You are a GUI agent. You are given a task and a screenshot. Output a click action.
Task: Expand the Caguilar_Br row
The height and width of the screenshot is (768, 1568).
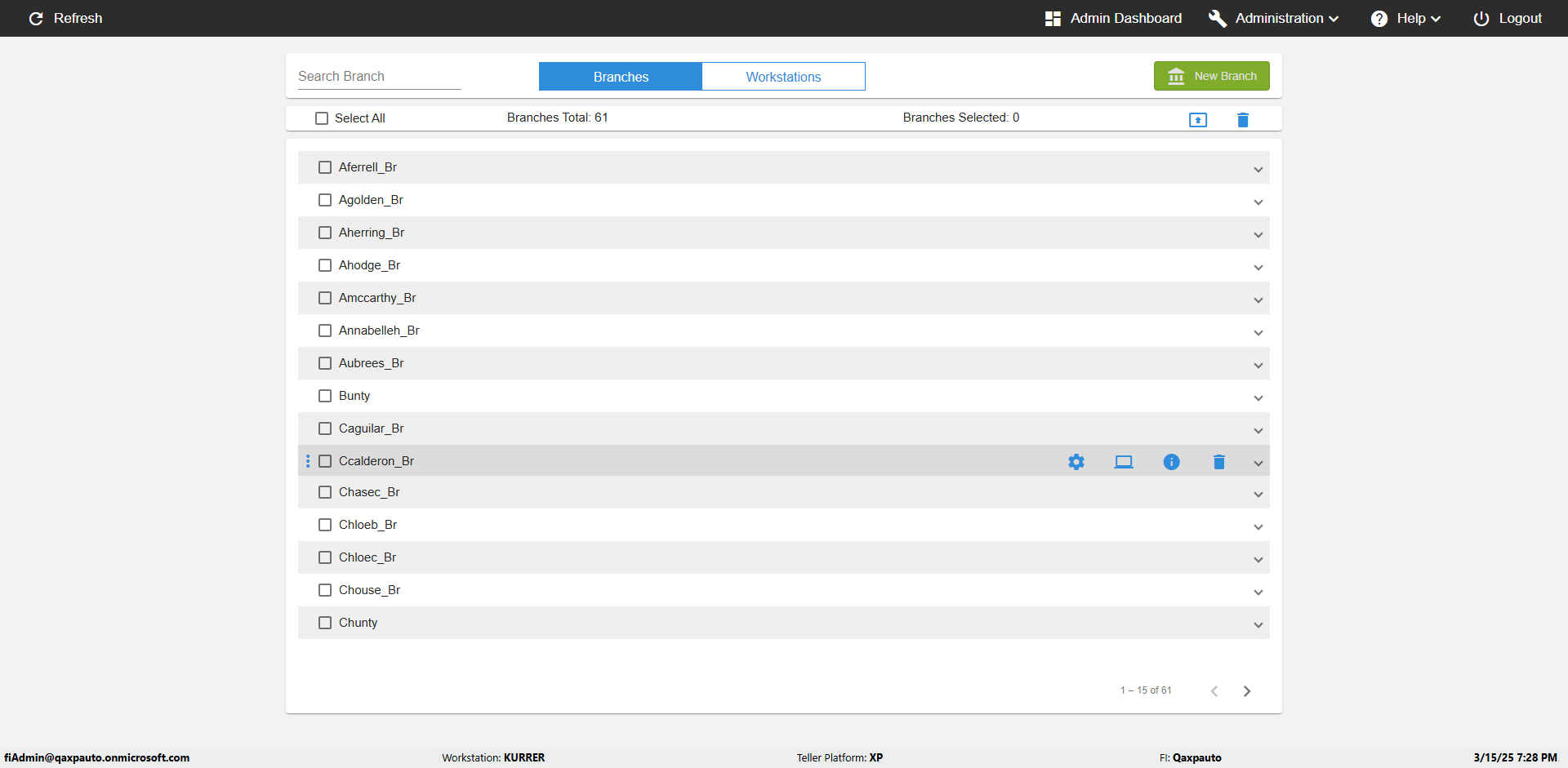(x=1258, y=430)
